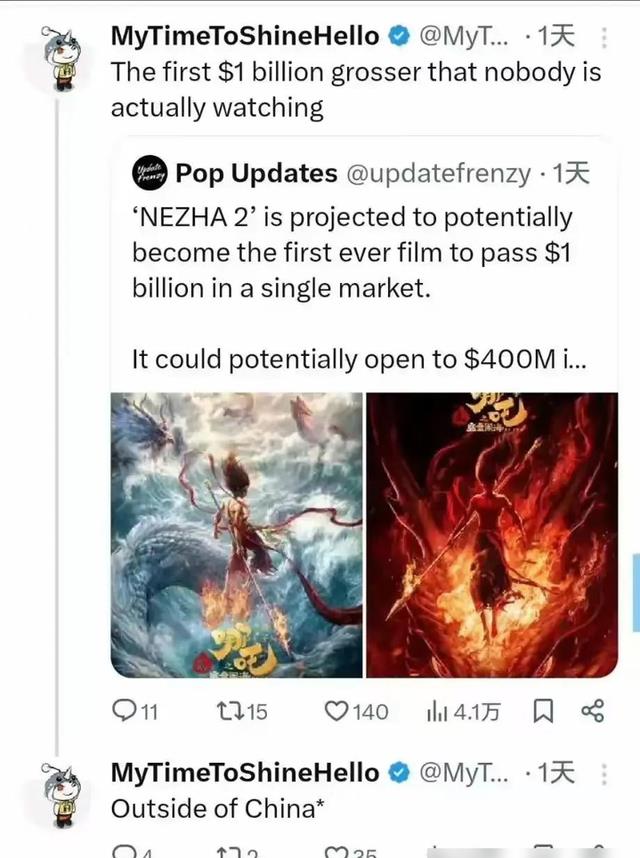Expand quoted tweet text about NEZHA 2
This screenshot has height=858, width=640.
pyautogui.click(x=359, y=288)
